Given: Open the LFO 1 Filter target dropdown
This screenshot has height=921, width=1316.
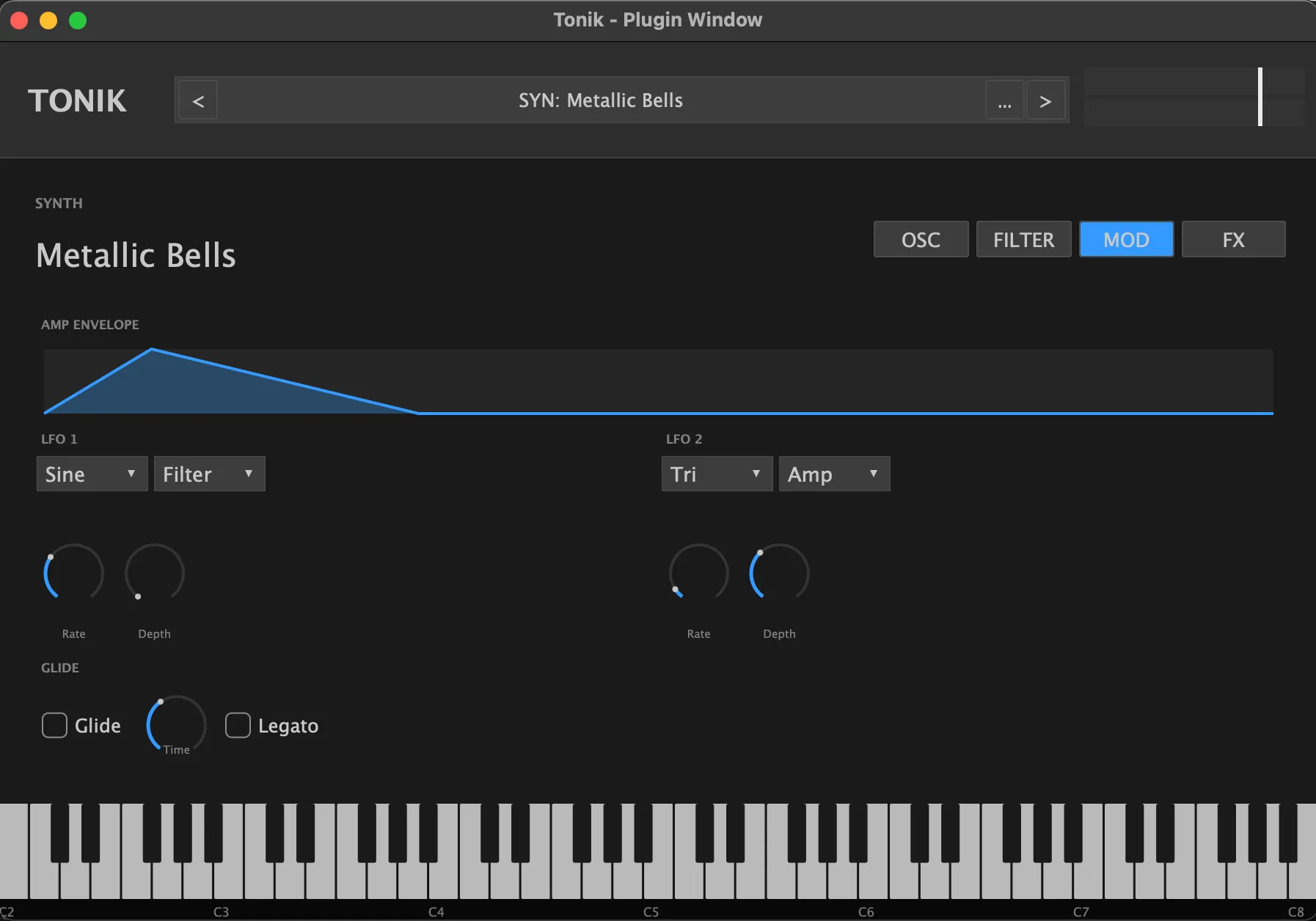Looking at the screenshot, I should (210, 474).
